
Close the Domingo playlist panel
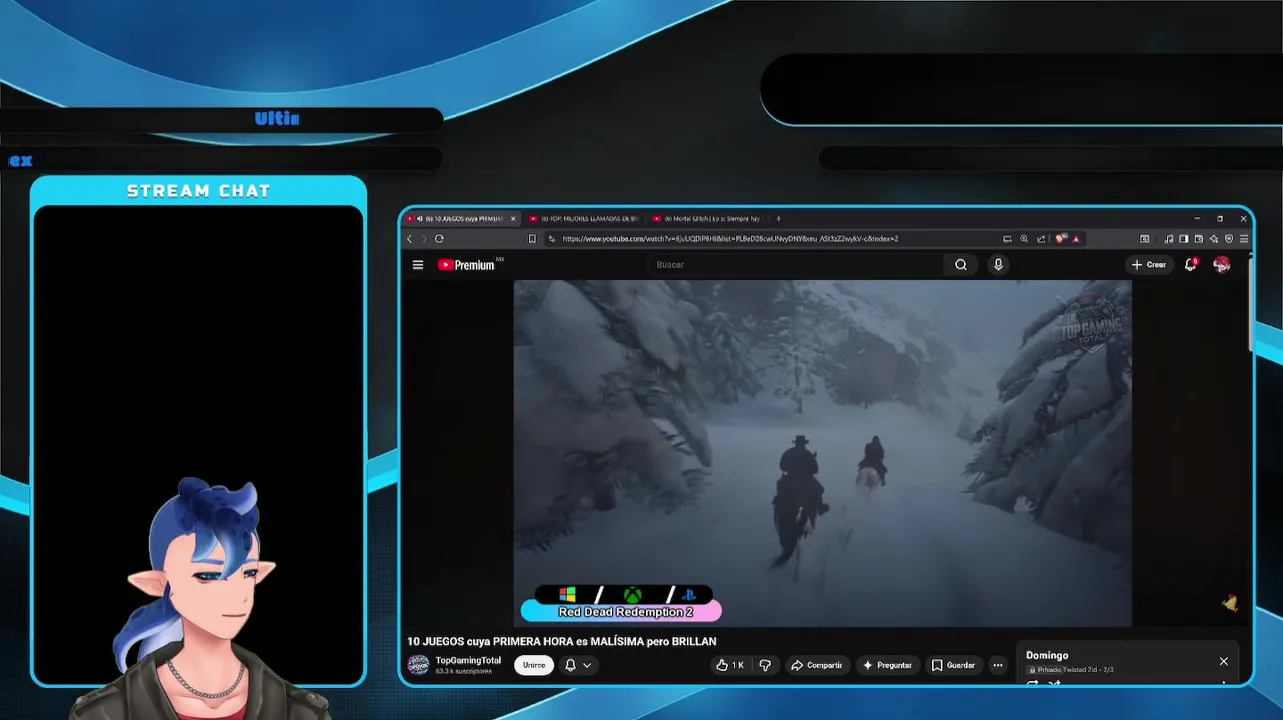click(1223, 661)
